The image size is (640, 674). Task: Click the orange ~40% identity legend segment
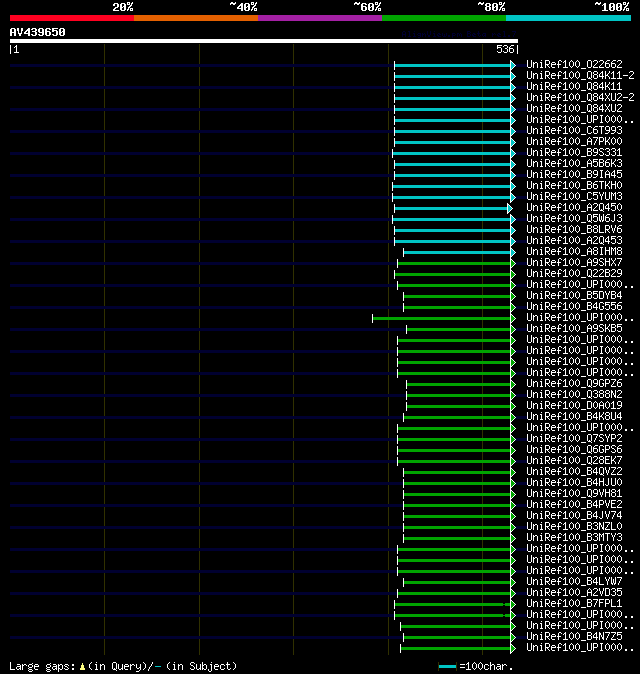196,18
